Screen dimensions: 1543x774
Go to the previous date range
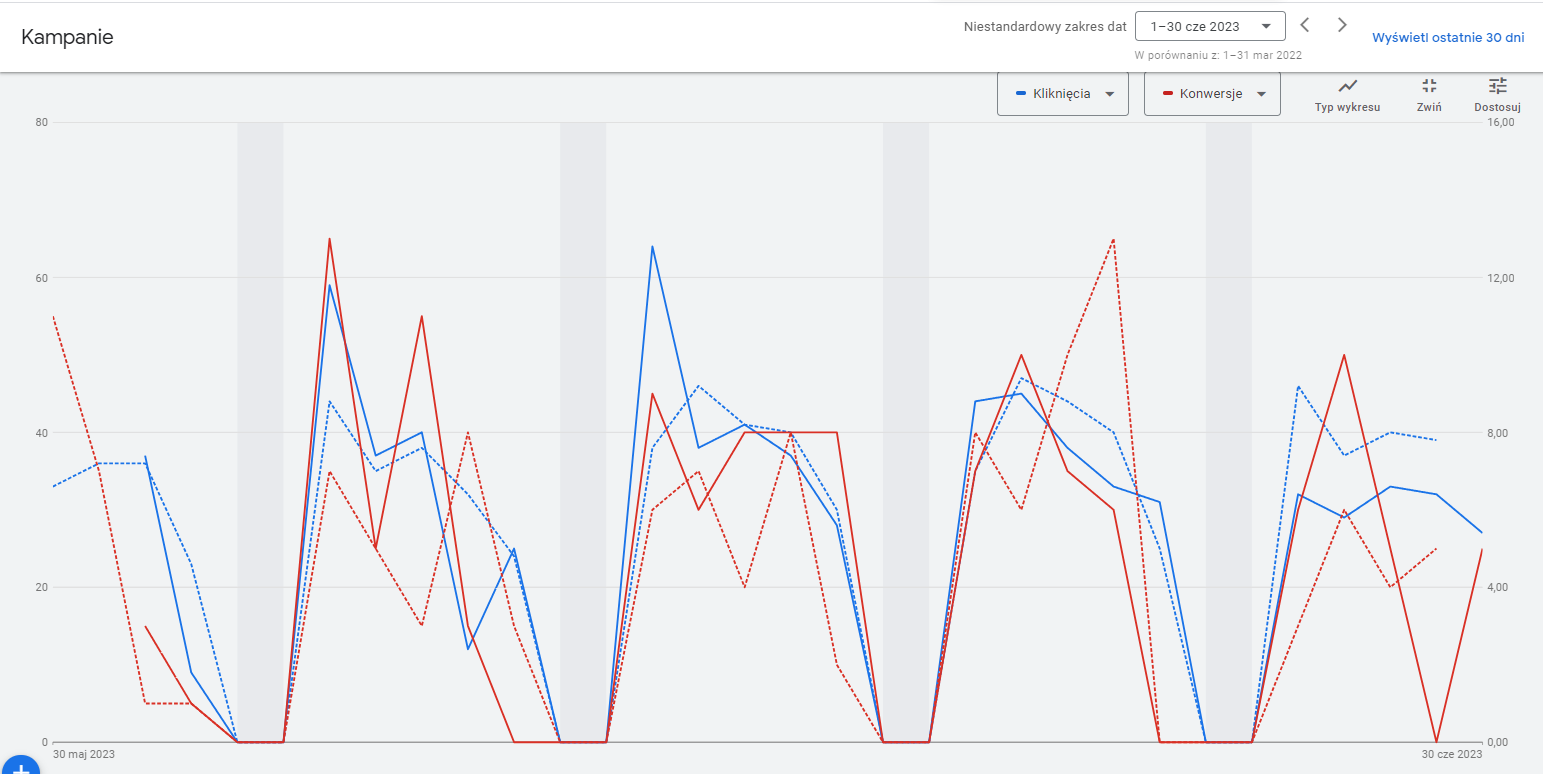tap(1305, 26)
